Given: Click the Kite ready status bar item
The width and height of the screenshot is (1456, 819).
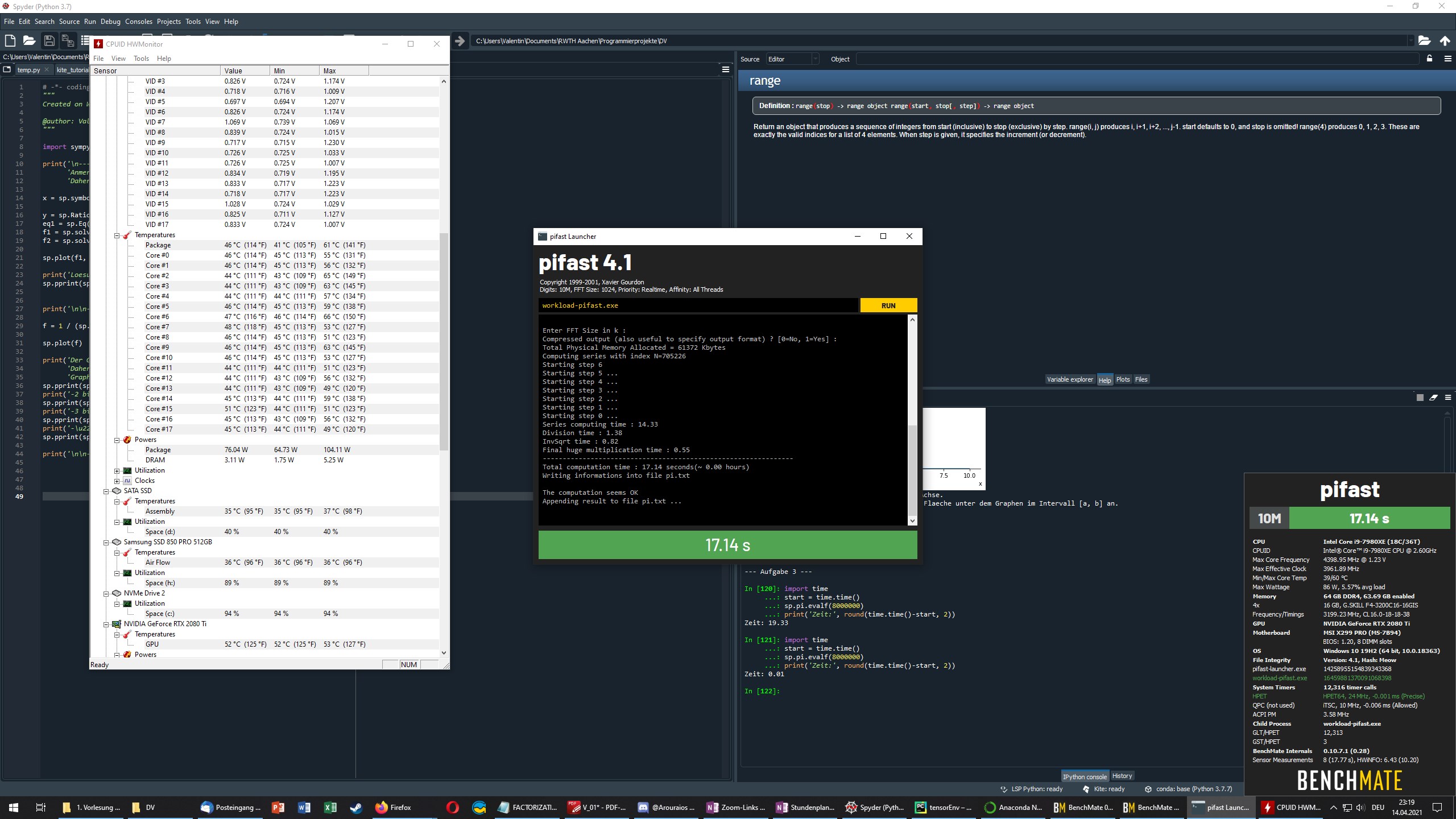Looking at the screenshot, I should [1103, 789].
